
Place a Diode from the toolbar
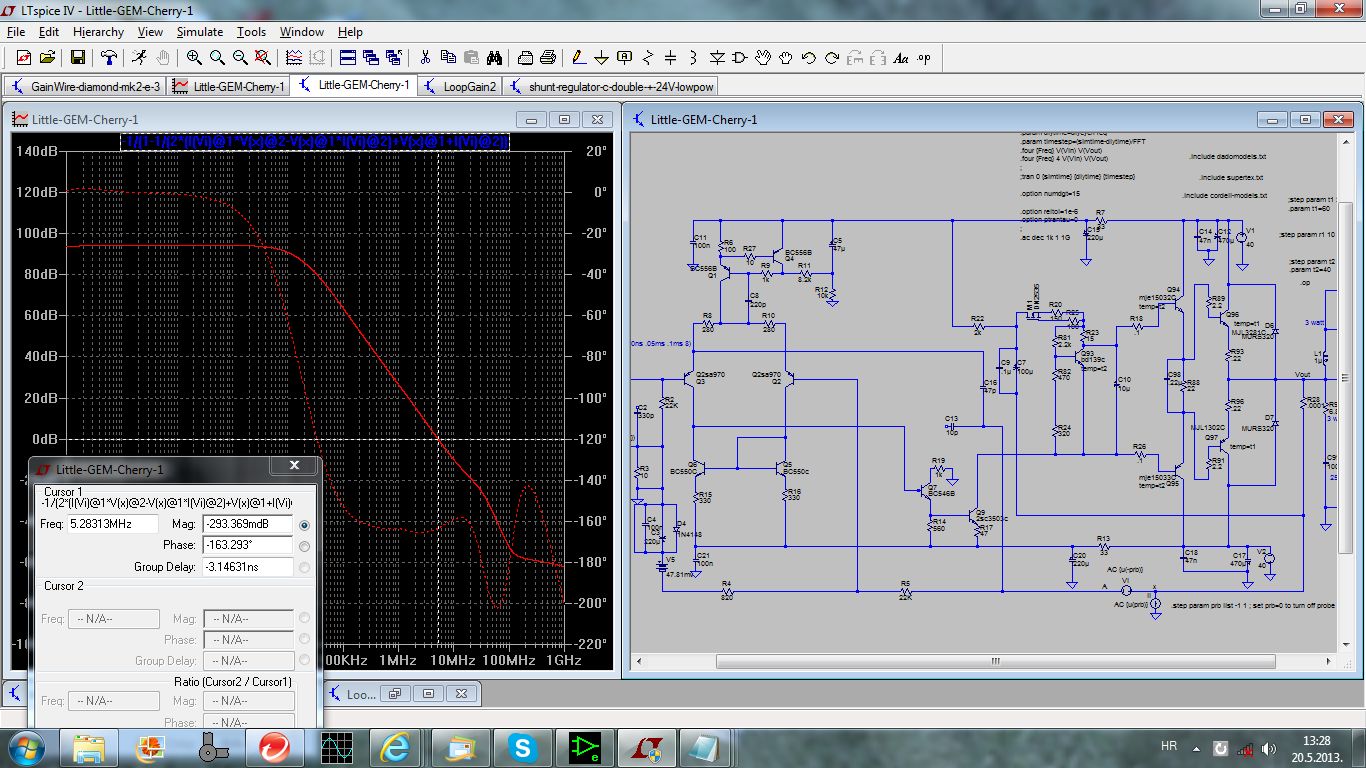(x=718, y=58)
